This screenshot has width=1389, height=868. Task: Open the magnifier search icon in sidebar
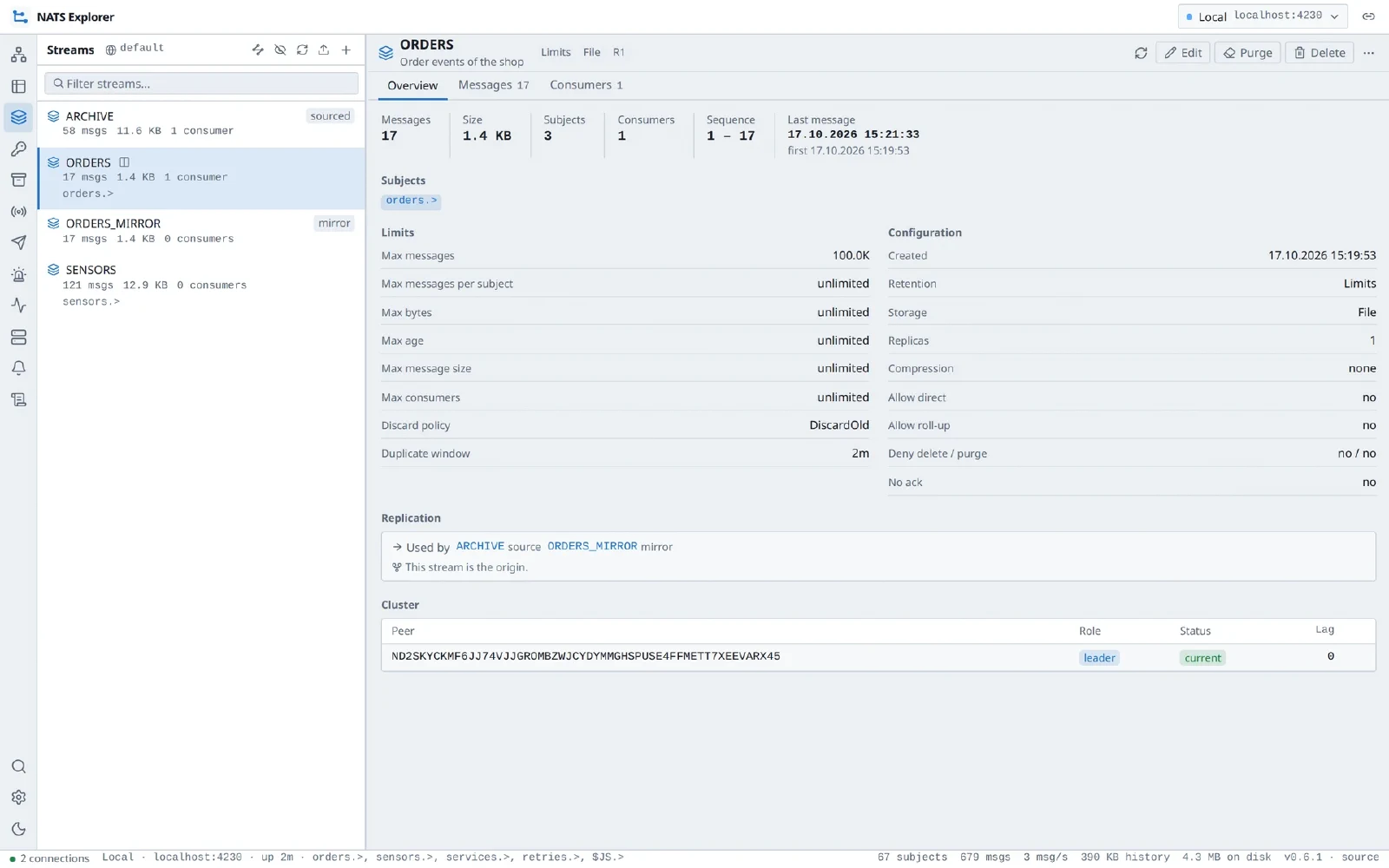coord(18,766)
